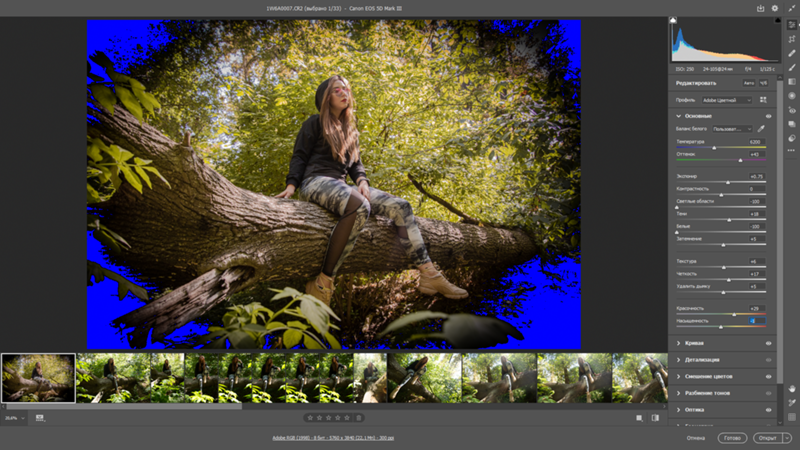The height and width of the screenshot is (450, 800).
Task: Expand the Детализация section
Action: click(x=679, y=360)
